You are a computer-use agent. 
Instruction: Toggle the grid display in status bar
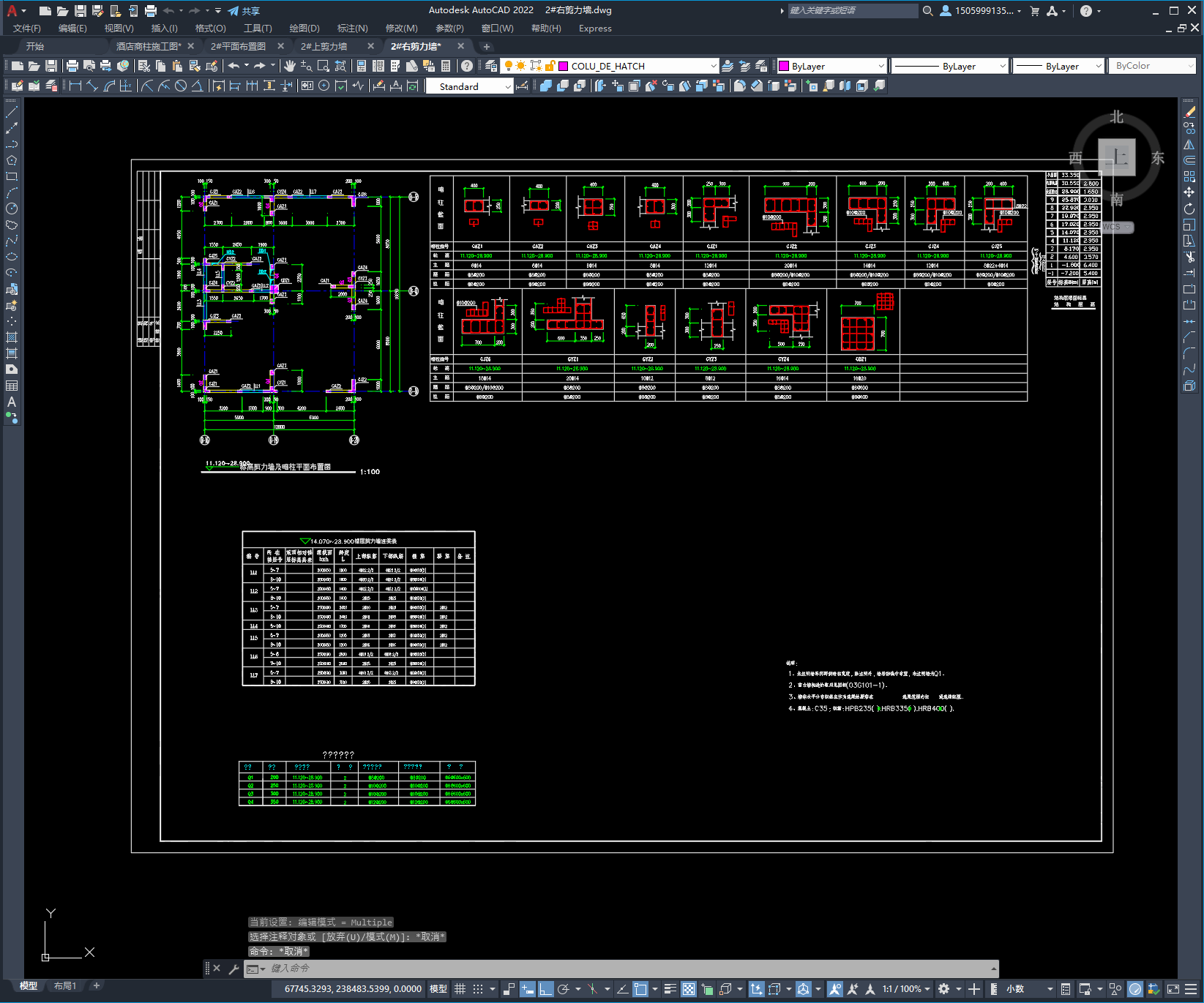[460, 989]
